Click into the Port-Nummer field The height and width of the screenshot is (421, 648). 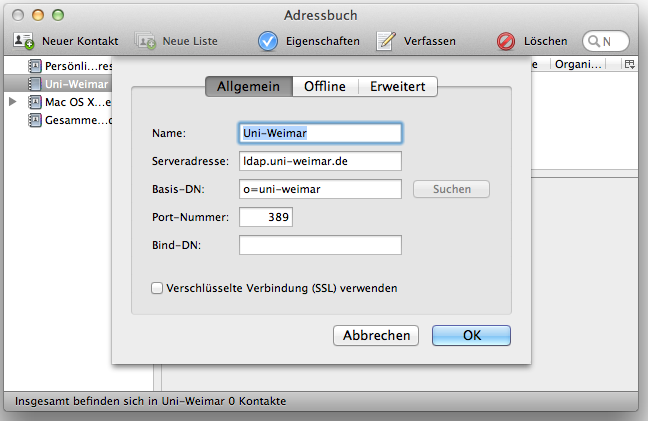(x=266, y=217)
